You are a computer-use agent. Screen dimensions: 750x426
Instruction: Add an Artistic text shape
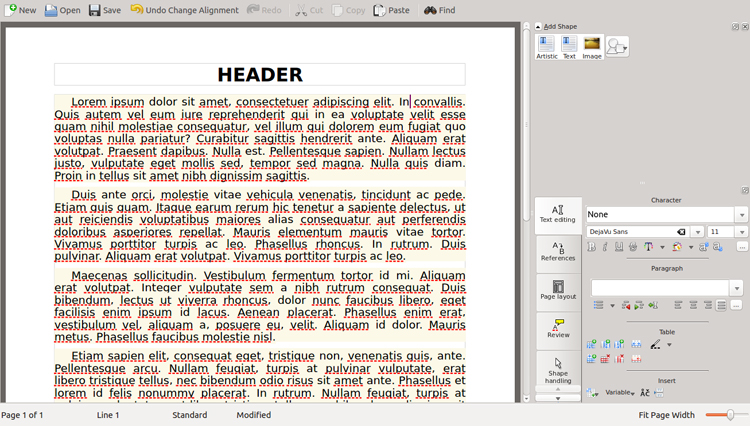(x=546, y=47)
